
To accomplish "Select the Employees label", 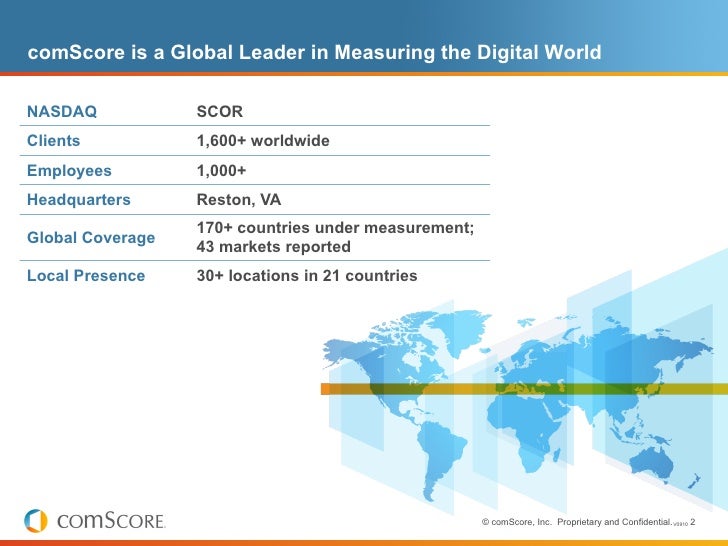I will (x=69, y=170).
